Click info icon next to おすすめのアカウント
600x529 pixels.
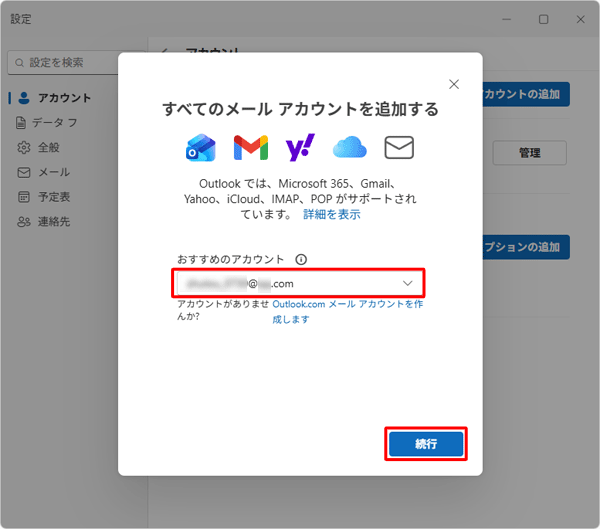coord(301,260)
